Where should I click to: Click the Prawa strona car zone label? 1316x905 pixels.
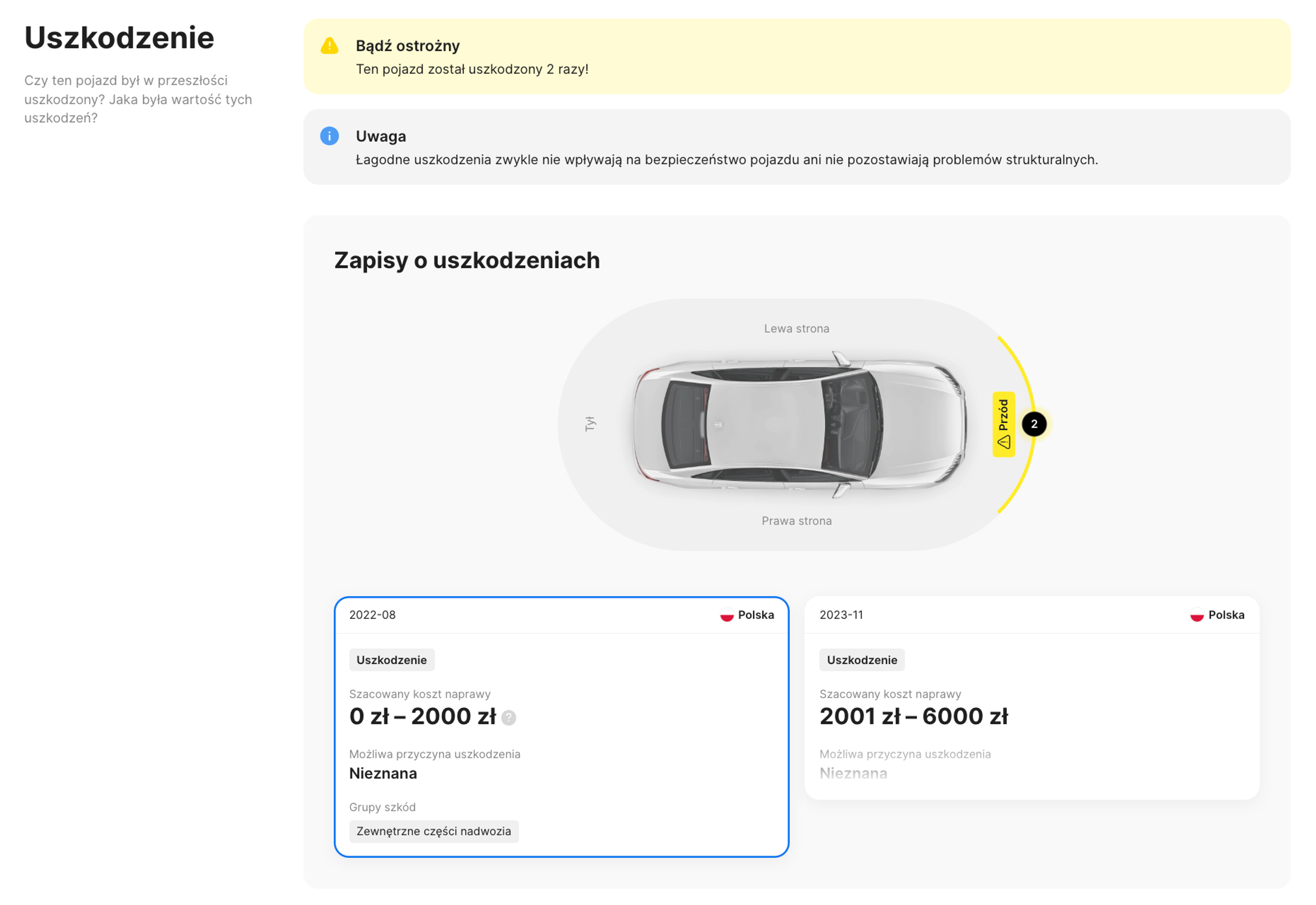pos(796,520)
